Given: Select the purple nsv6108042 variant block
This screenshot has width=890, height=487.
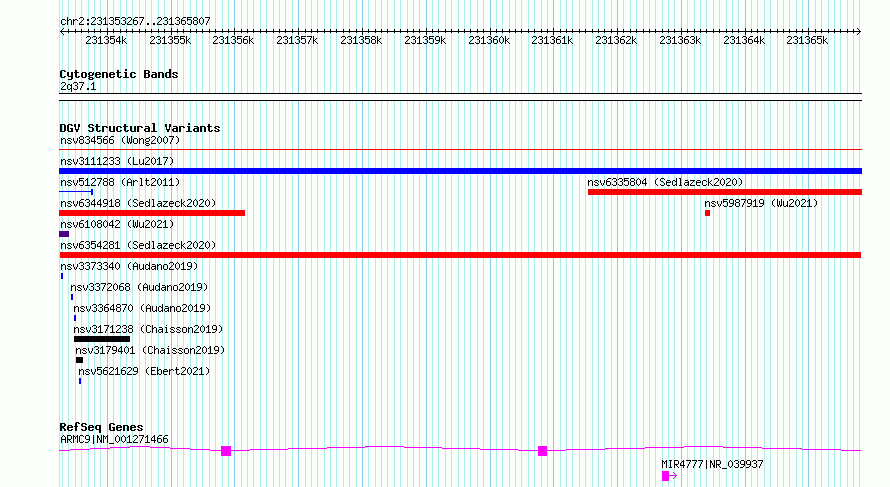Looking at the screenshot, I should coord(64,234).
